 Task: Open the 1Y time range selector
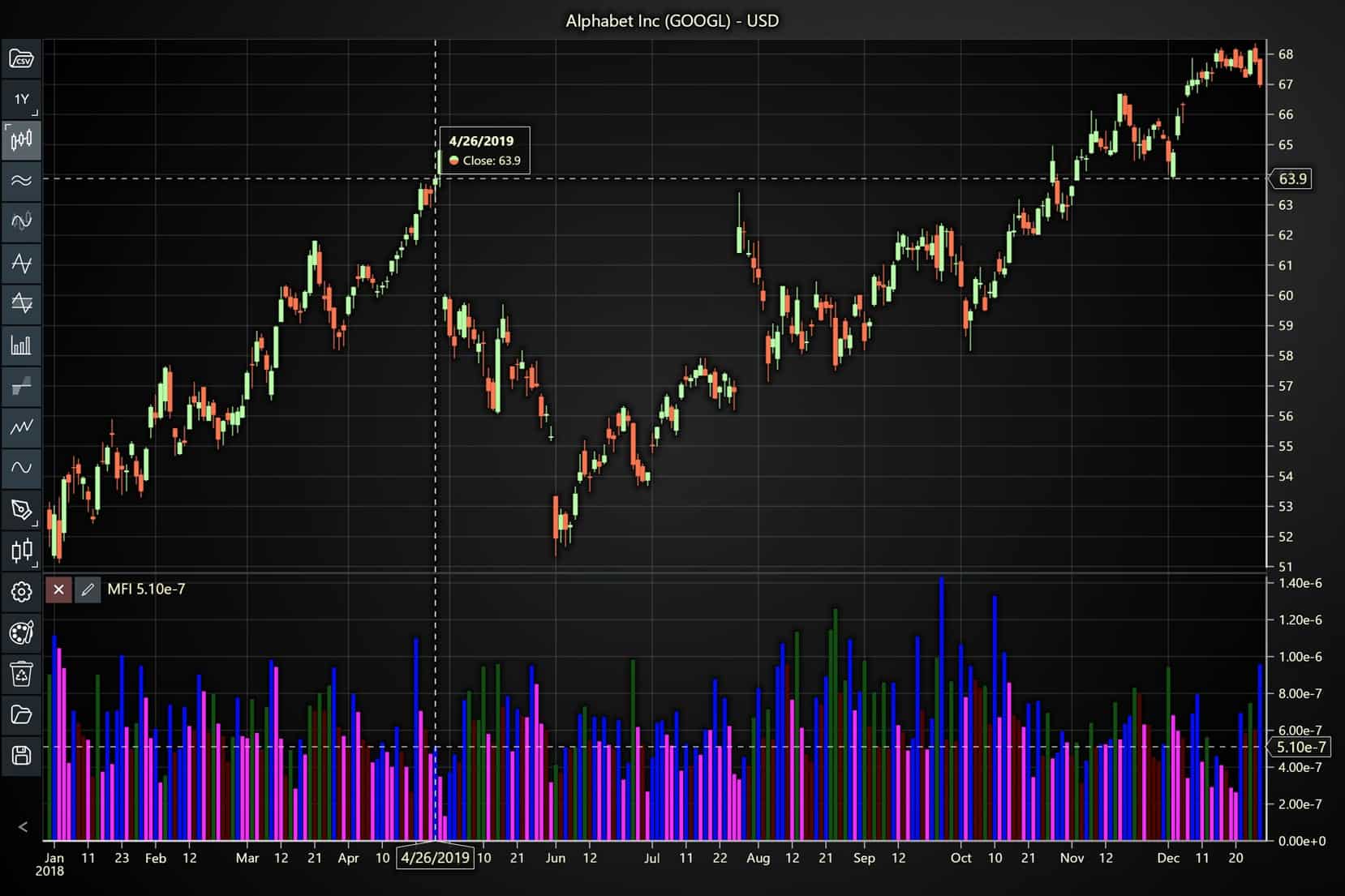tap(21, 99)
